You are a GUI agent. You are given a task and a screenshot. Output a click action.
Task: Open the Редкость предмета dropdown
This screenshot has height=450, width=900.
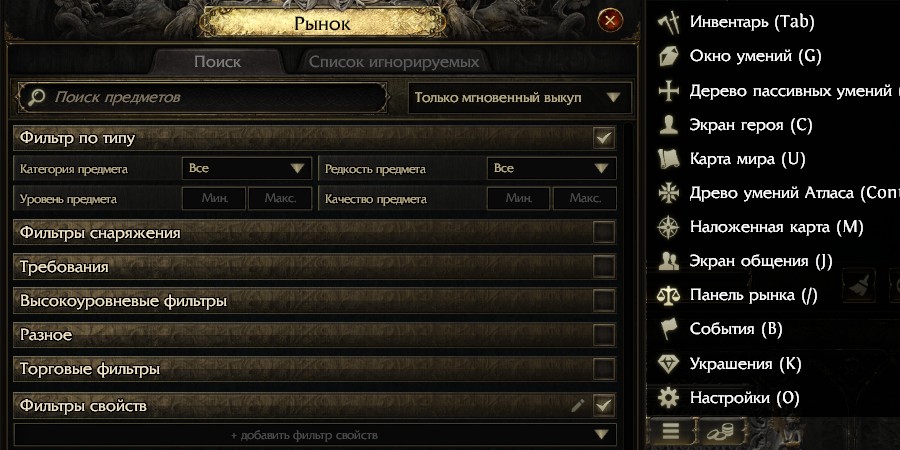(551, 169)
